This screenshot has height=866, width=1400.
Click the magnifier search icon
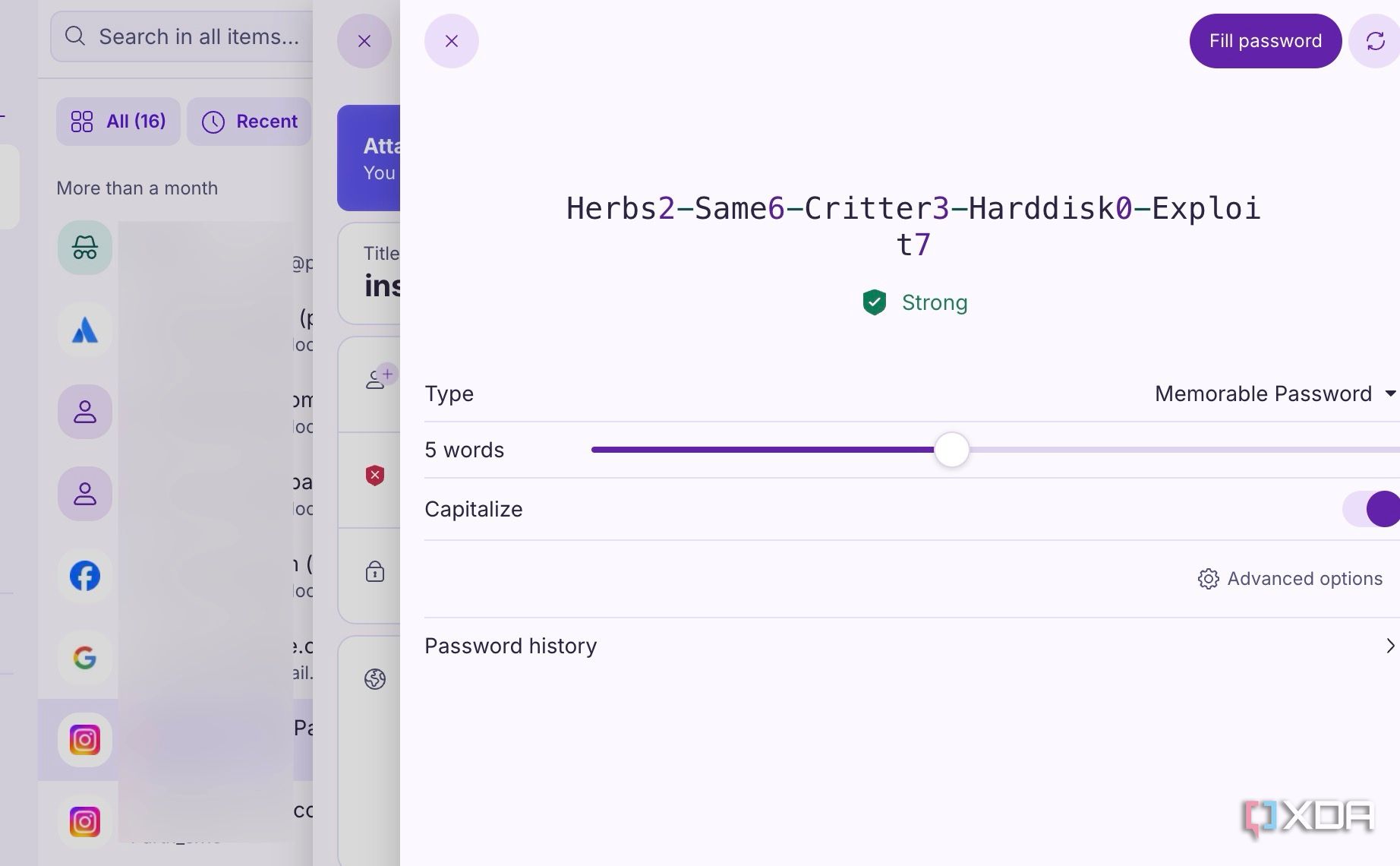point(75,36)
